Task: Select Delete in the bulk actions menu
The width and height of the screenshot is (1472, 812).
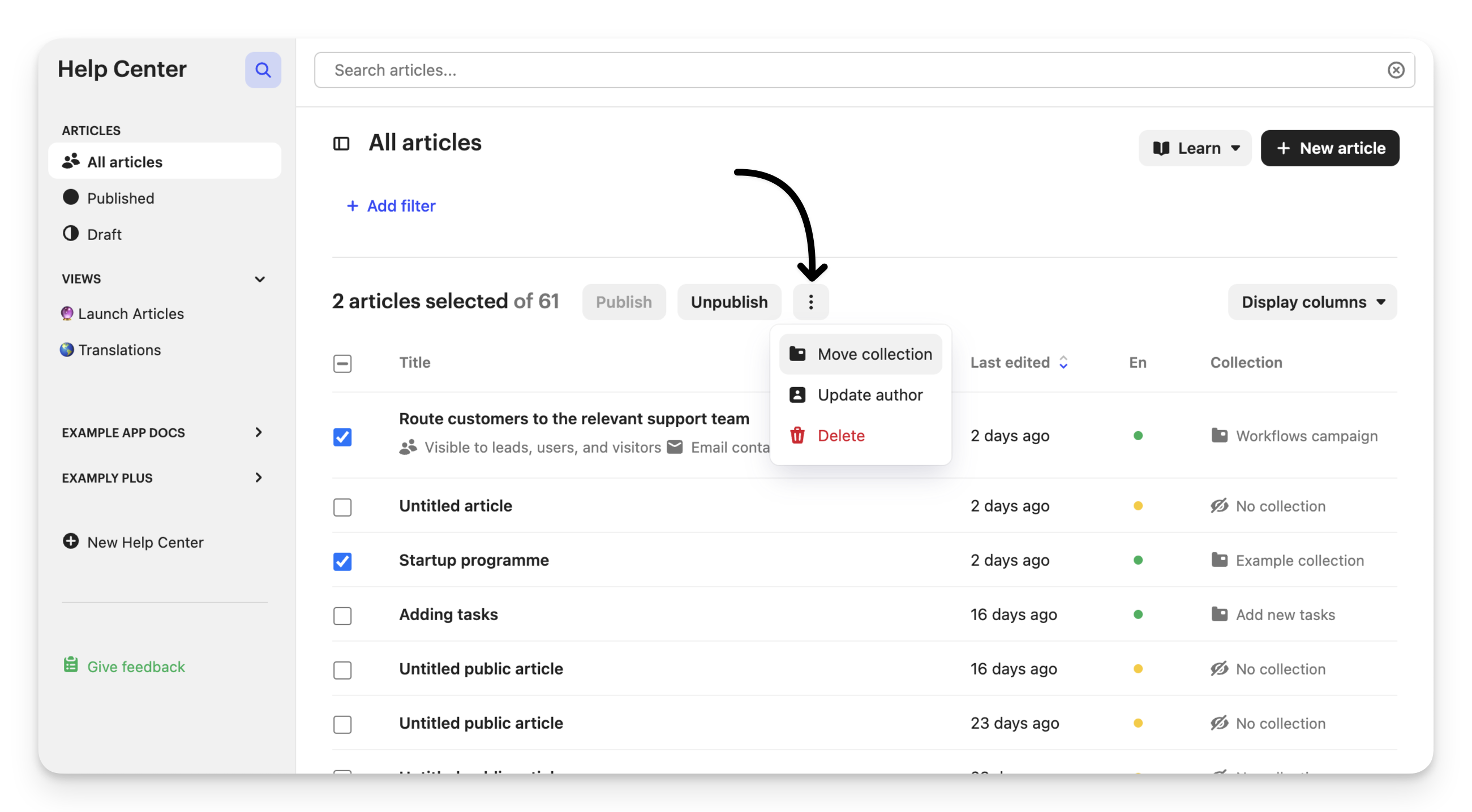Action: click(x=840, y=436)
